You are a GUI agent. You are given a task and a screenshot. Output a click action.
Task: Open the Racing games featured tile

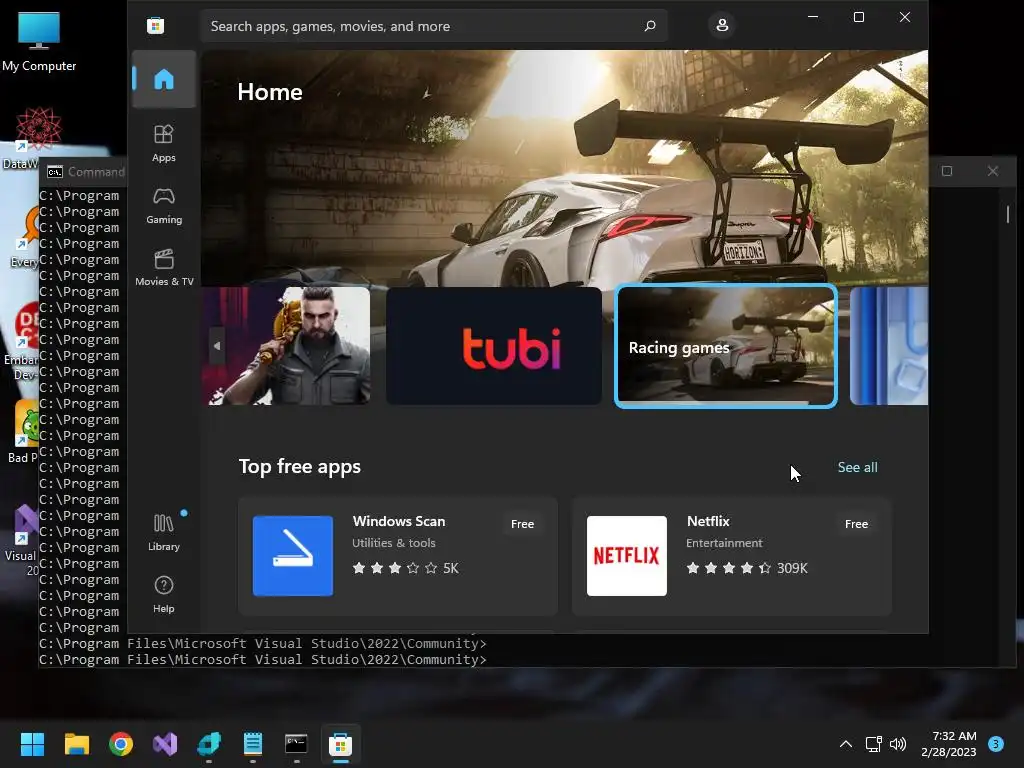tap(726, 346)
